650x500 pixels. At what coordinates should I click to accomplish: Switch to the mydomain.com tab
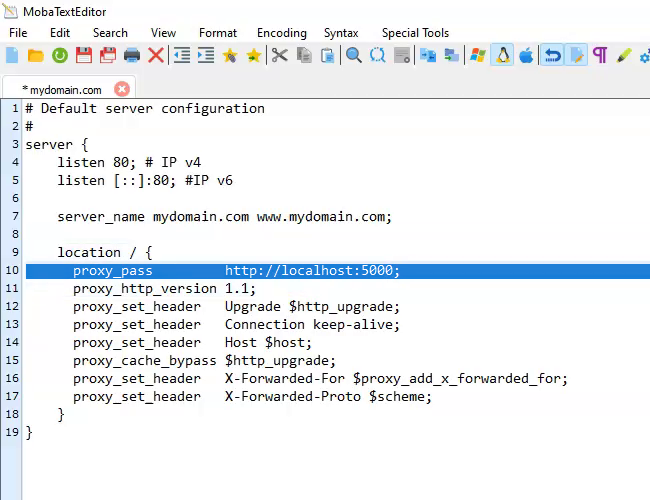(62, 89)
